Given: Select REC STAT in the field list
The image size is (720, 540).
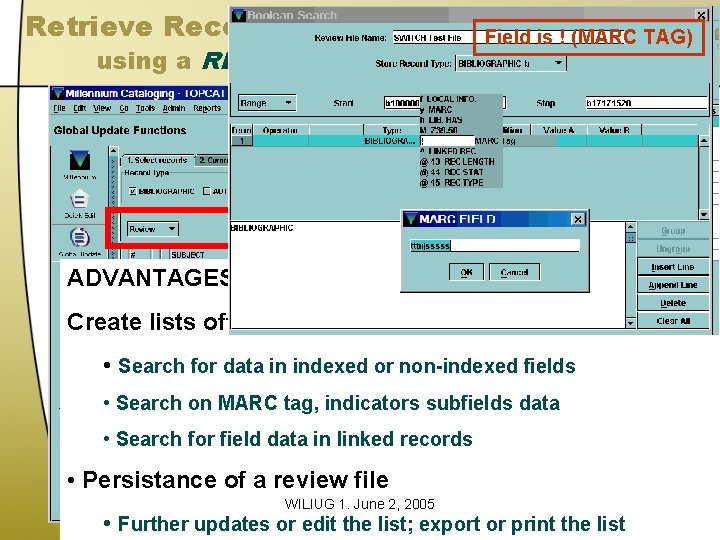Looking at the screenshot, I should [x=463, y=172].
